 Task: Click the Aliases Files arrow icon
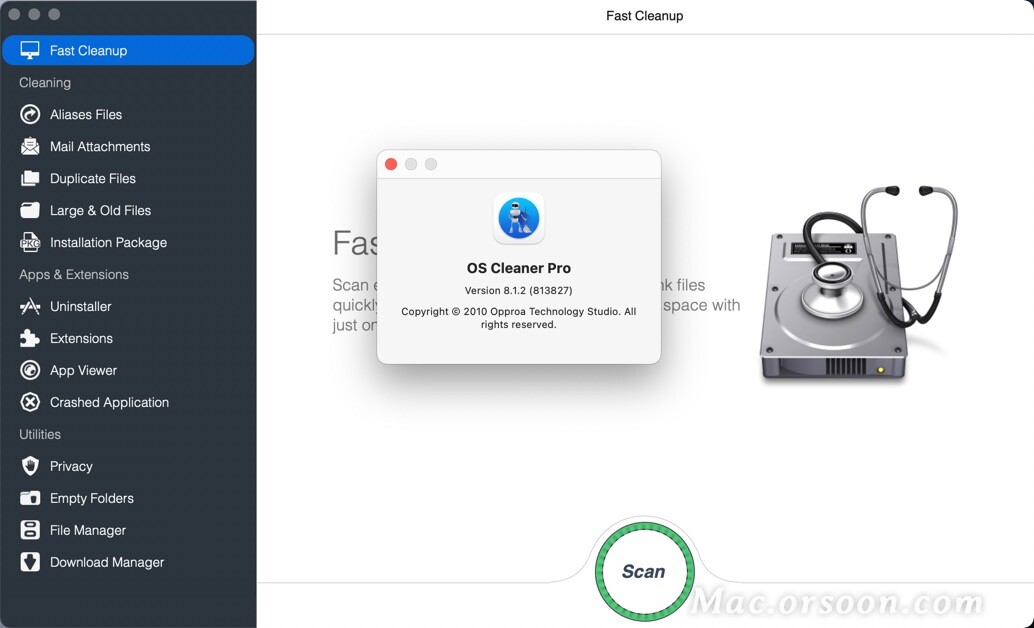point(30,114)
